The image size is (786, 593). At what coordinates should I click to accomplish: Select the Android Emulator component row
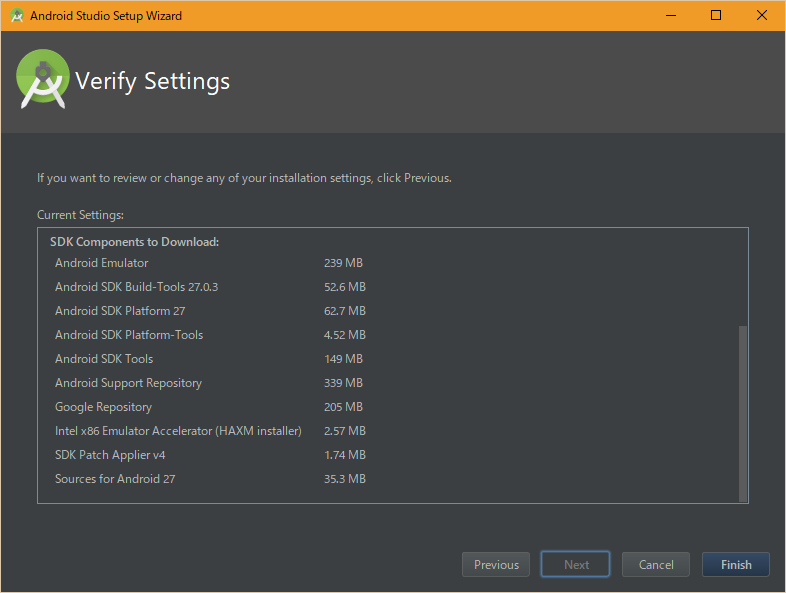point(101,263)
